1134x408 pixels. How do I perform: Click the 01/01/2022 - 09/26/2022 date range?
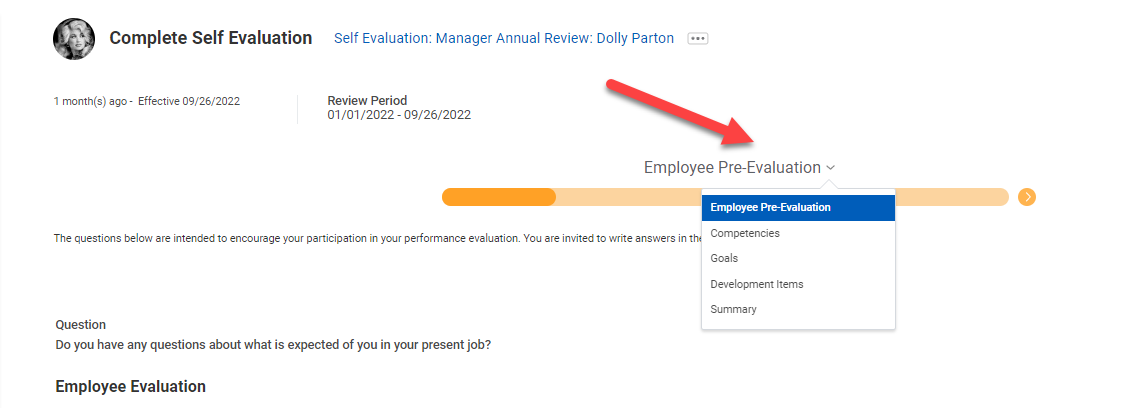tap(399, 114)
